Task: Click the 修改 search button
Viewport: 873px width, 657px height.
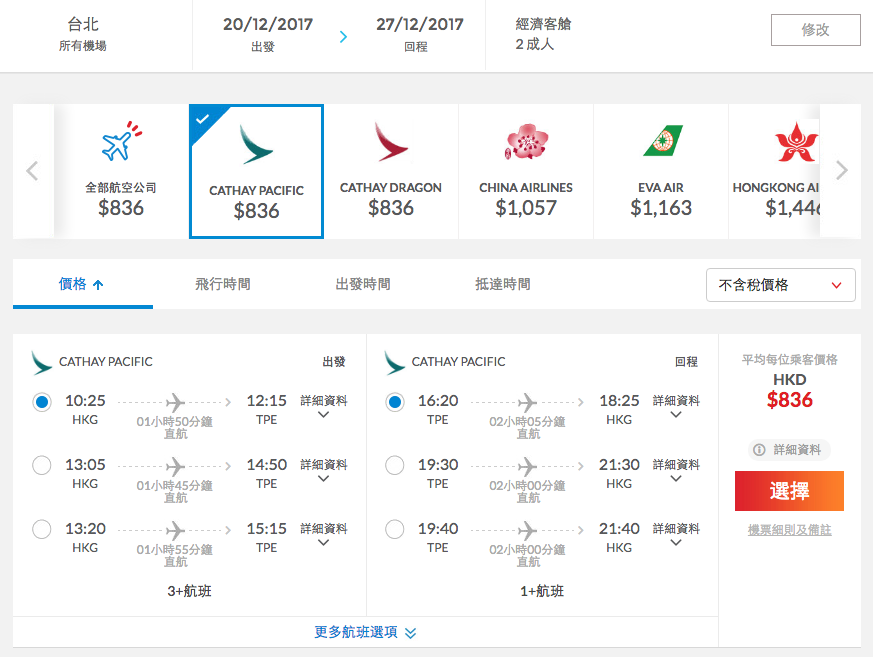Action: click(x=816, y=30)
